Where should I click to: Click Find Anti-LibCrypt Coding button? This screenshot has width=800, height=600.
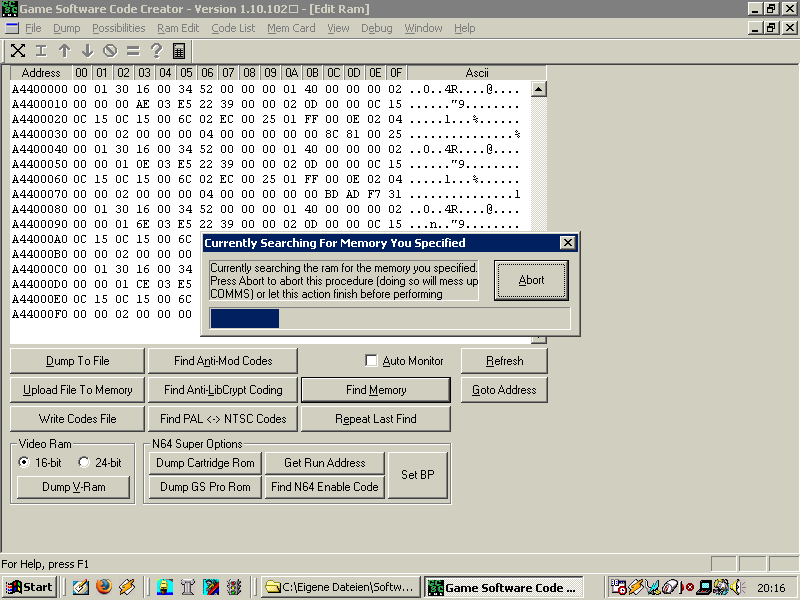223,390
